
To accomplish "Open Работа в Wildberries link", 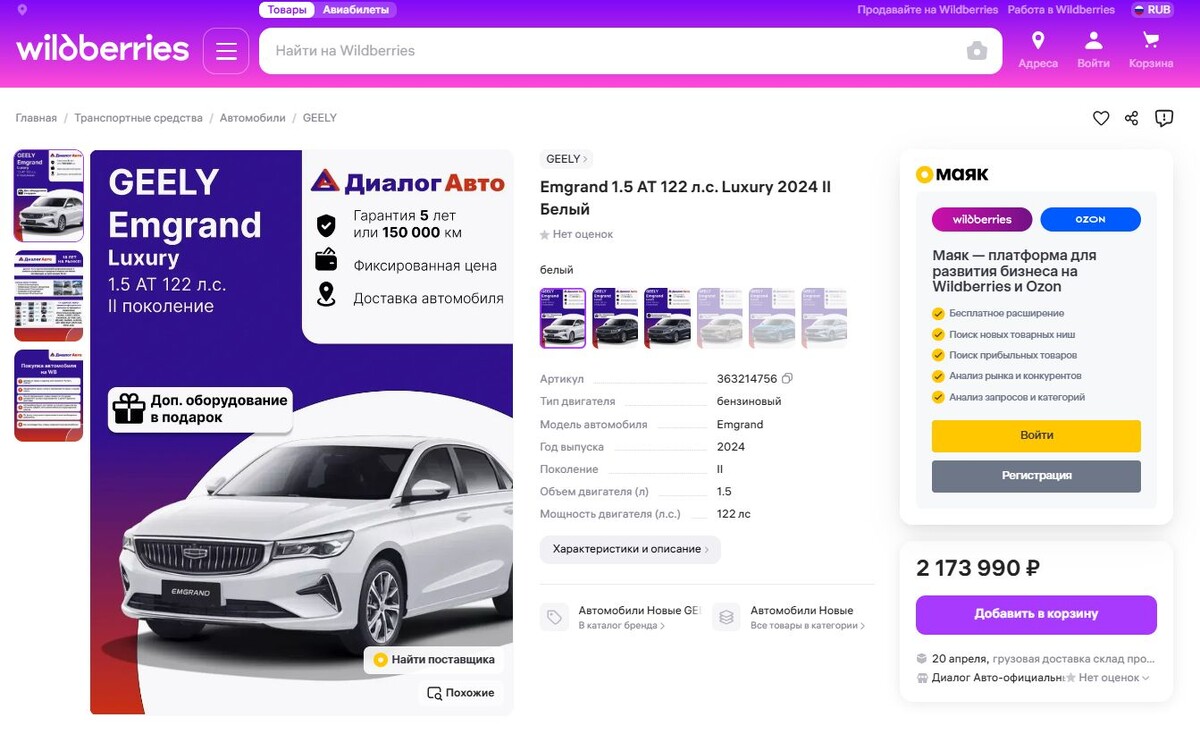I will click(x=1061, y=10).
